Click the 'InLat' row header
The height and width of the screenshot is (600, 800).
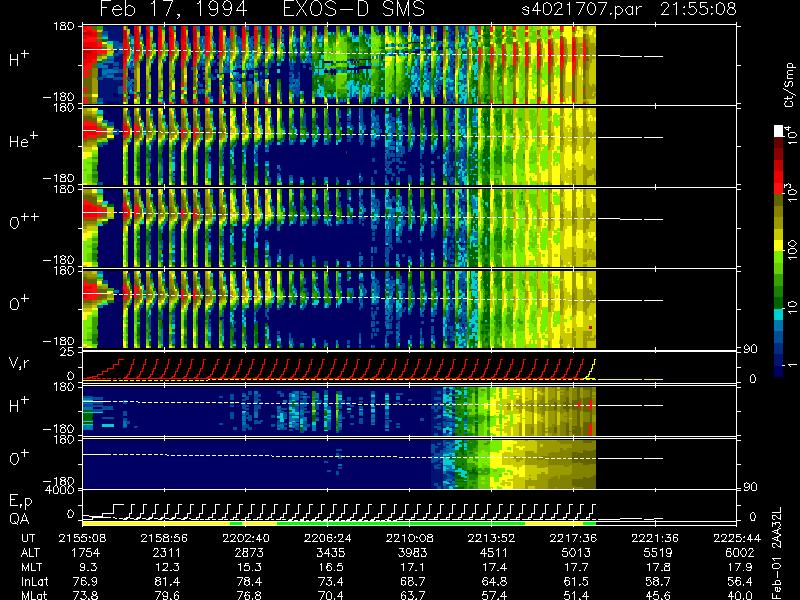coord(34,581)
